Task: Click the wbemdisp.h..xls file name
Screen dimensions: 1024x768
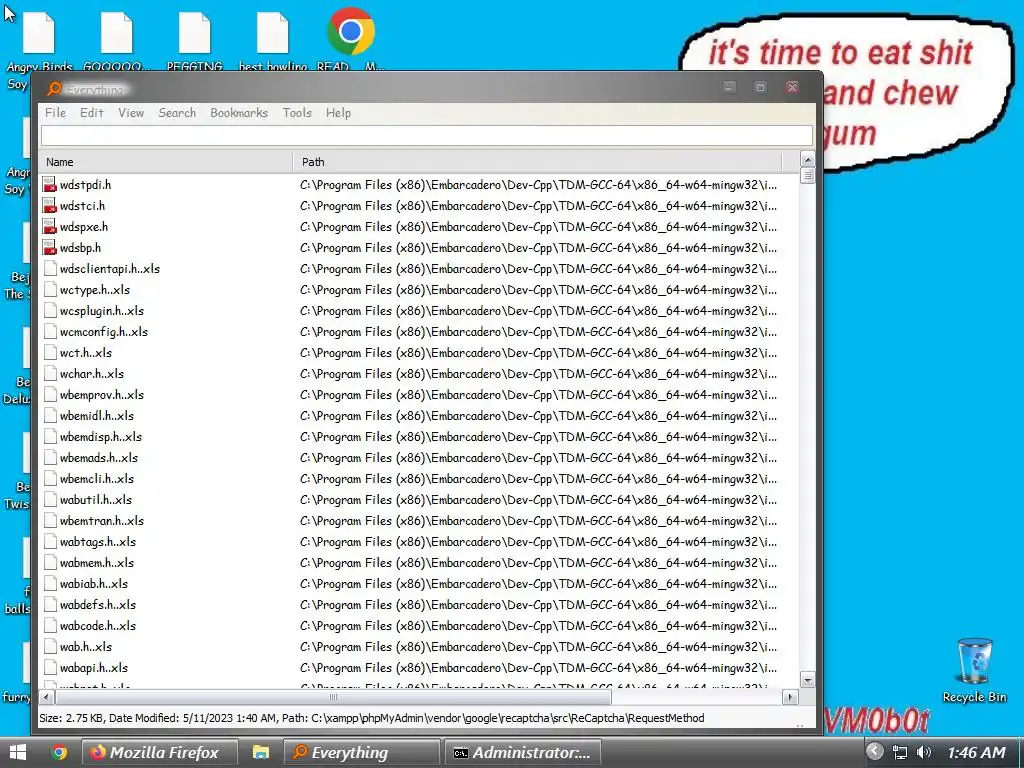Action: pyautogui.click(x=101, y=437)
